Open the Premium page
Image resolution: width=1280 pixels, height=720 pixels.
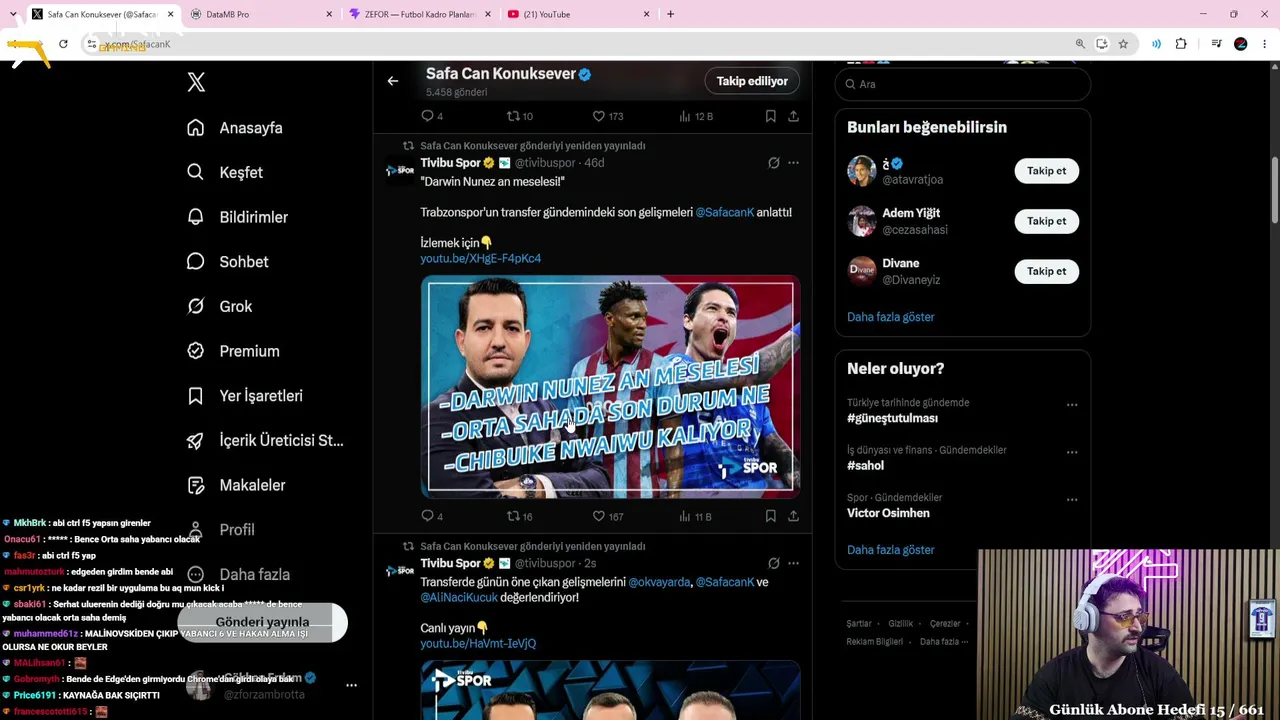(x=234, y=351)
